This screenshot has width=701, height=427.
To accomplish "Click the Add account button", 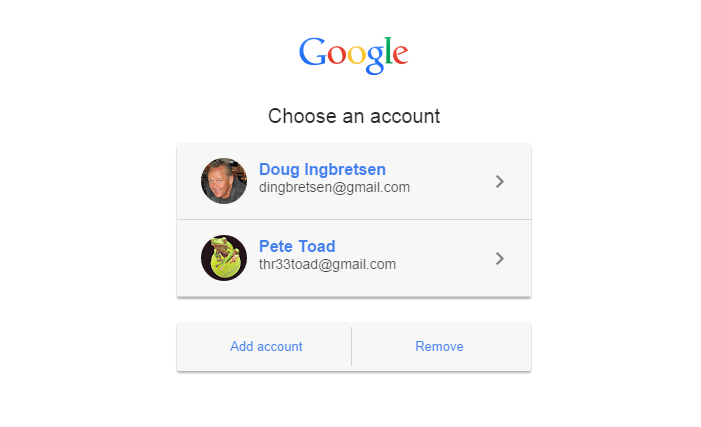I will point(264,347).
